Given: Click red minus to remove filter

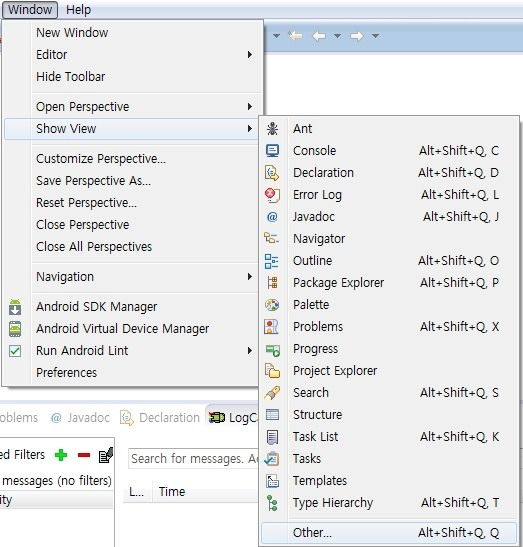Looking at the screenshot, I should pos(84,455).
